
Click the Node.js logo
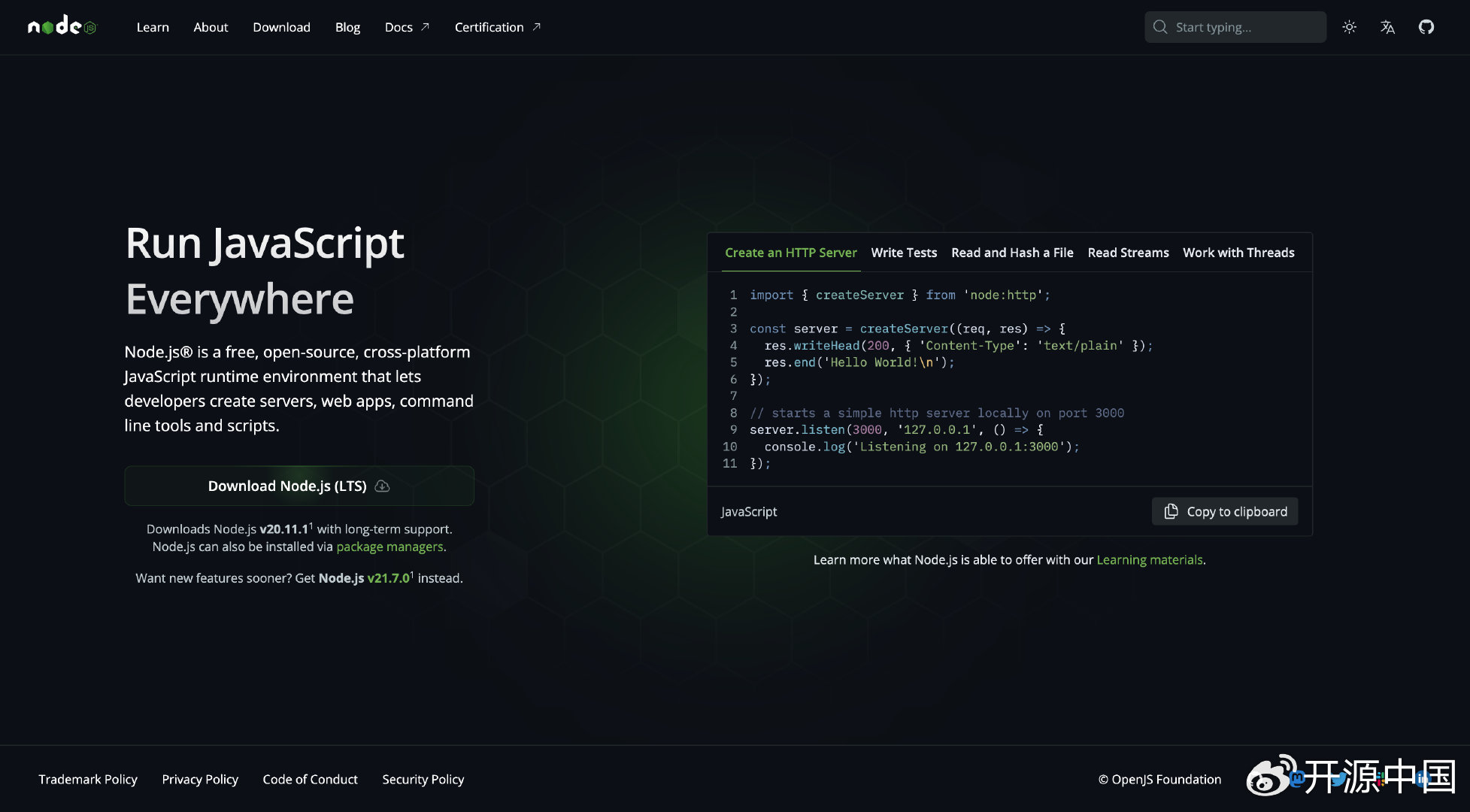point(62,26)
